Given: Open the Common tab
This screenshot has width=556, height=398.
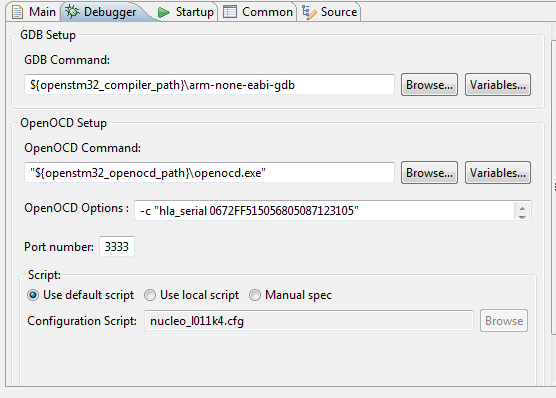Looking at the screenshot, I should tap(257, 12).
